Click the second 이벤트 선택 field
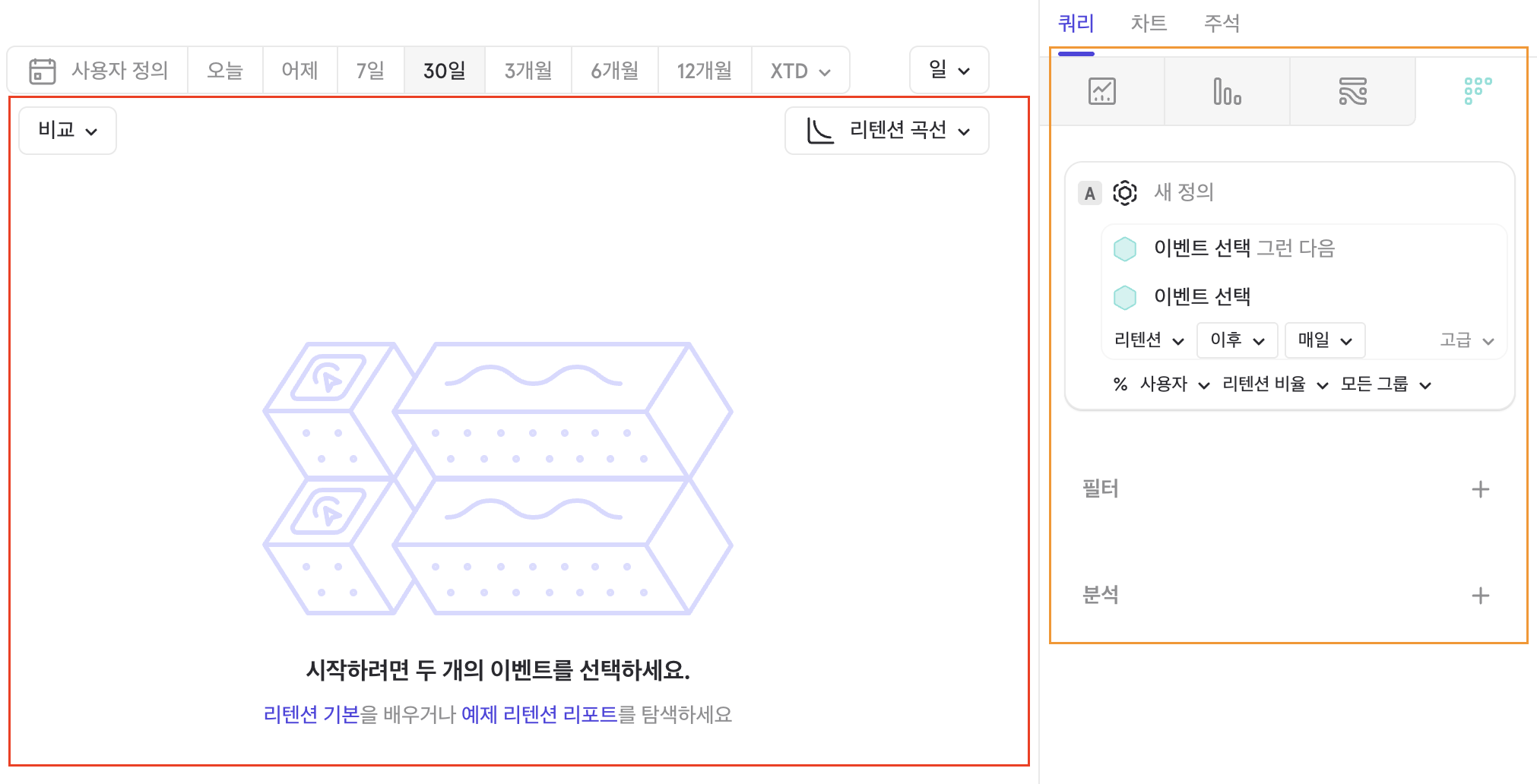This screenshot has width=1537, height=784. [x=1202, y=296]
